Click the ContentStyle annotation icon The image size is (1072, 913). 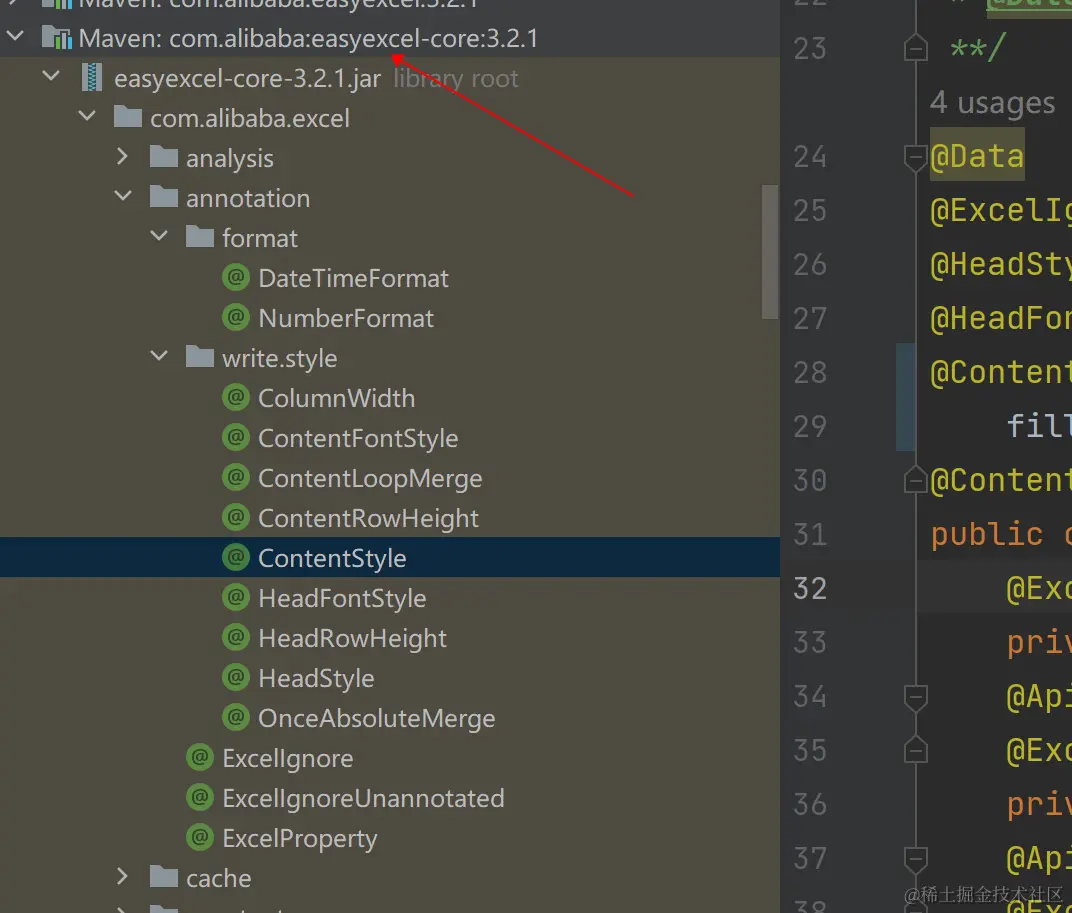coord(236,558)
